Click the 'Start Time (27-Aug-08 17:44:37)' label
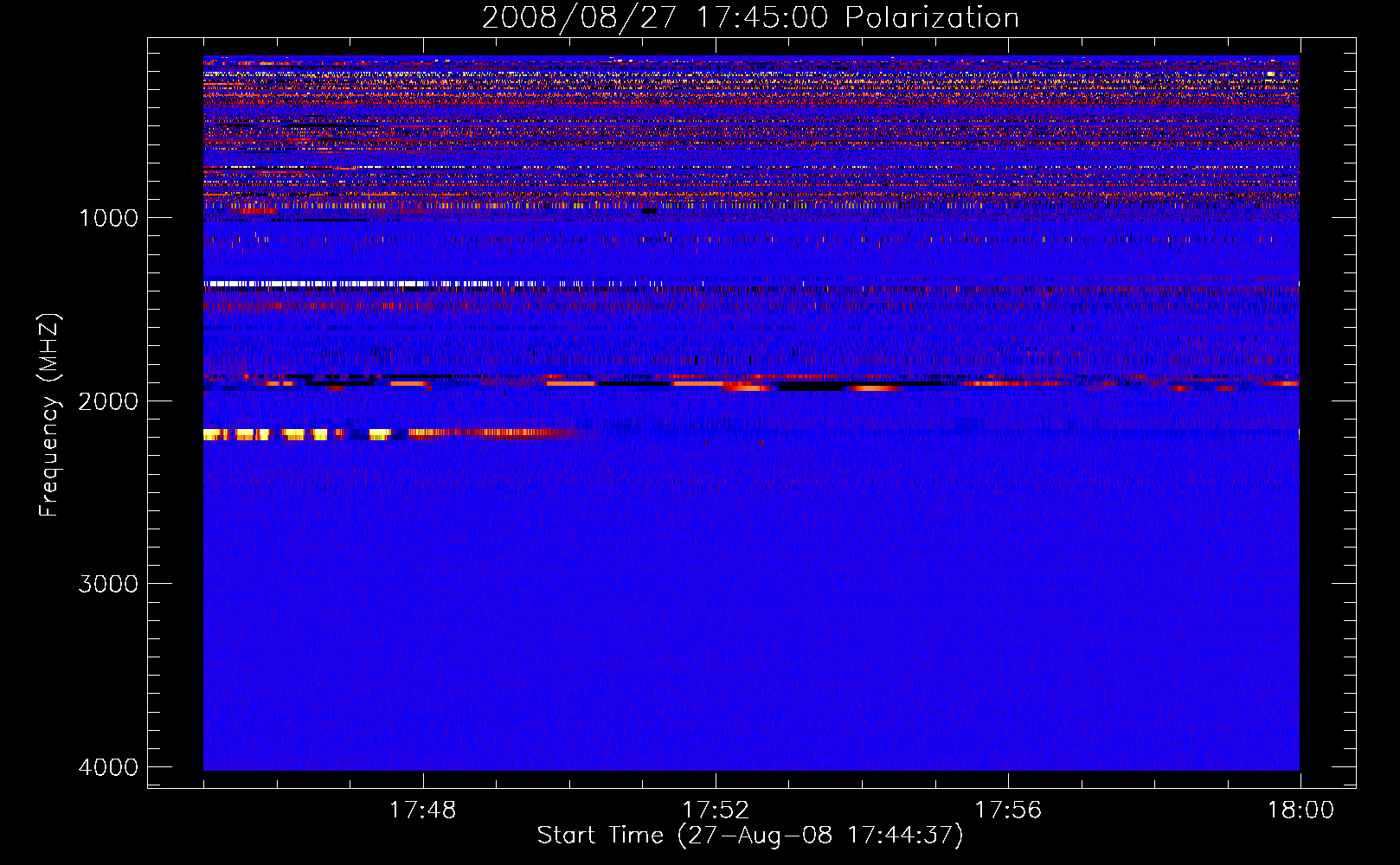Screen dimensions: 1400x865 [750, 836]
